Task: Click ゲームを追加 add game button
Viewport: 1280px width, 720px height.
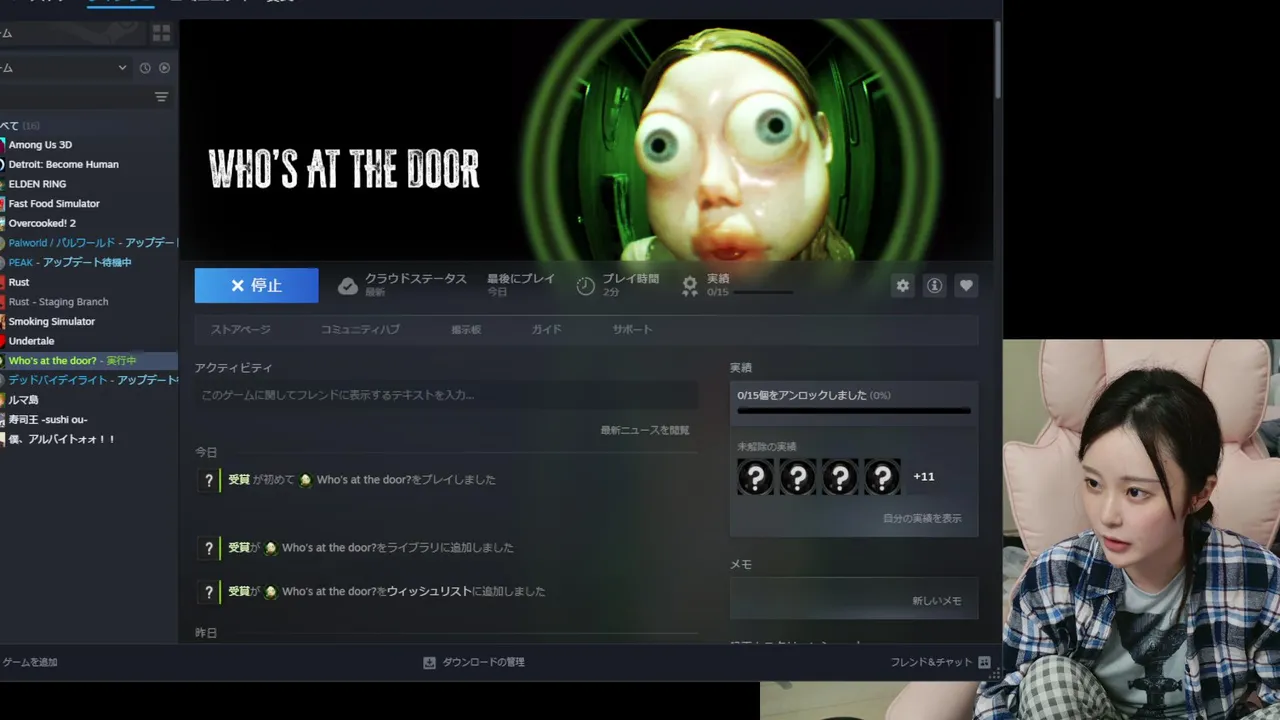Action: click(x=30, y=662)
